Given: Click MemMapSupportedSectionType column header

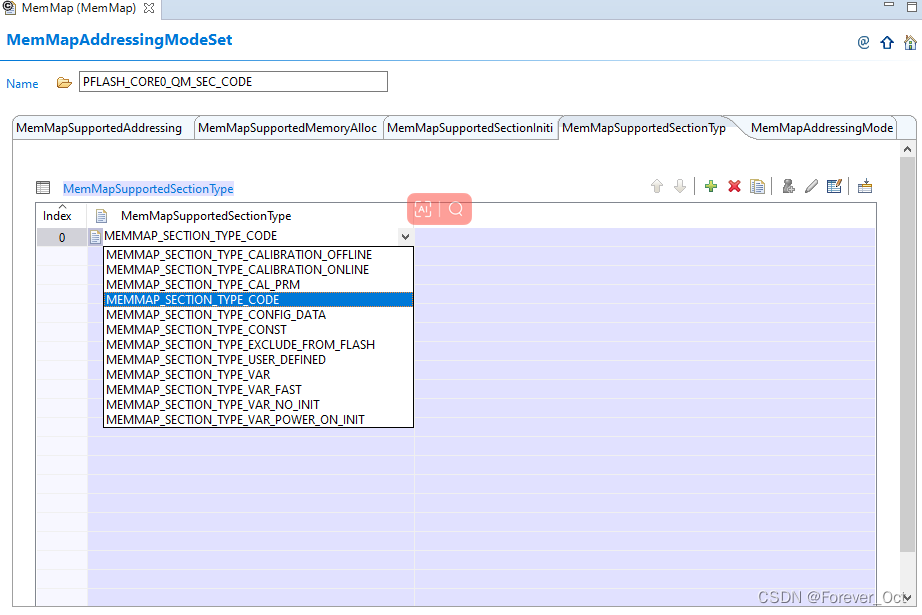Looking at the screenshot, I should [250, 216].
